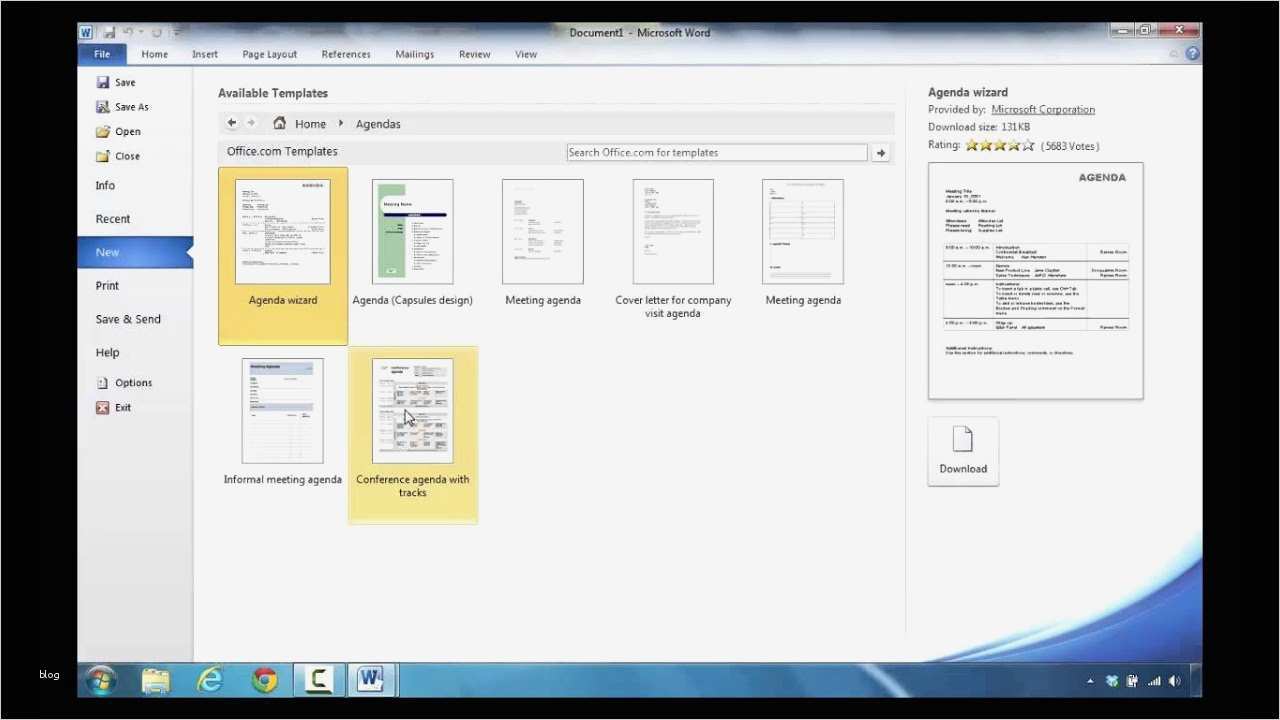This screenshot has width=1280, height=720.
Task: Switch to the View tab
Action: [x=526, y=54]
